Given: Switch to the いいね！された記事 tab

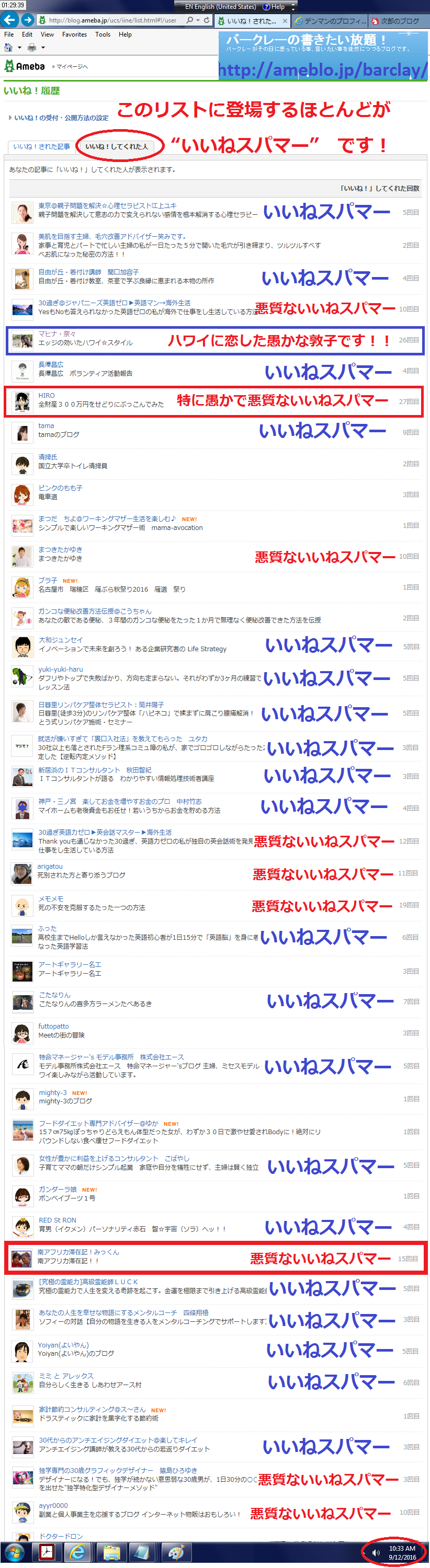Looking at the screenshot, I should pyautogui.click(x=41, y=147).
